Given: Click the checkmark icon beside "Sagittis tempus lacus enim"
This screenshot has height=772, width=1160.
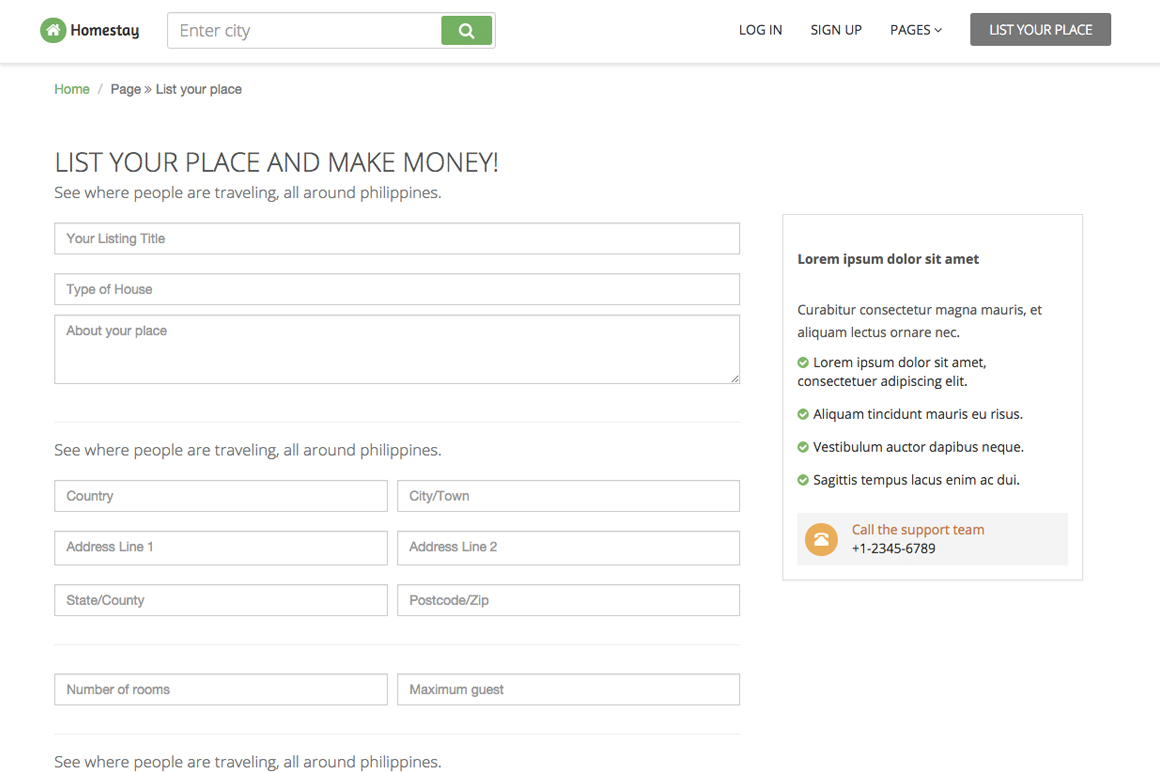Looking at the screenshot, I should click(x=802, y=480).
